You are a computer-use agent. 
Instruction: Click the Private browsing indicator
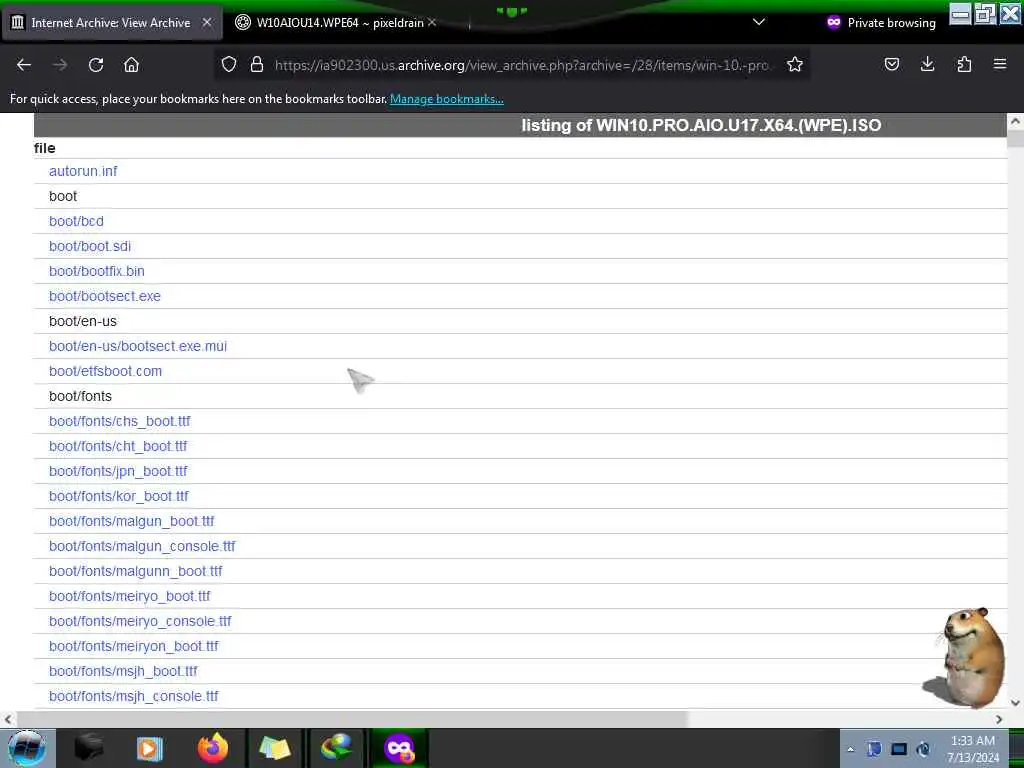[881, 22]
